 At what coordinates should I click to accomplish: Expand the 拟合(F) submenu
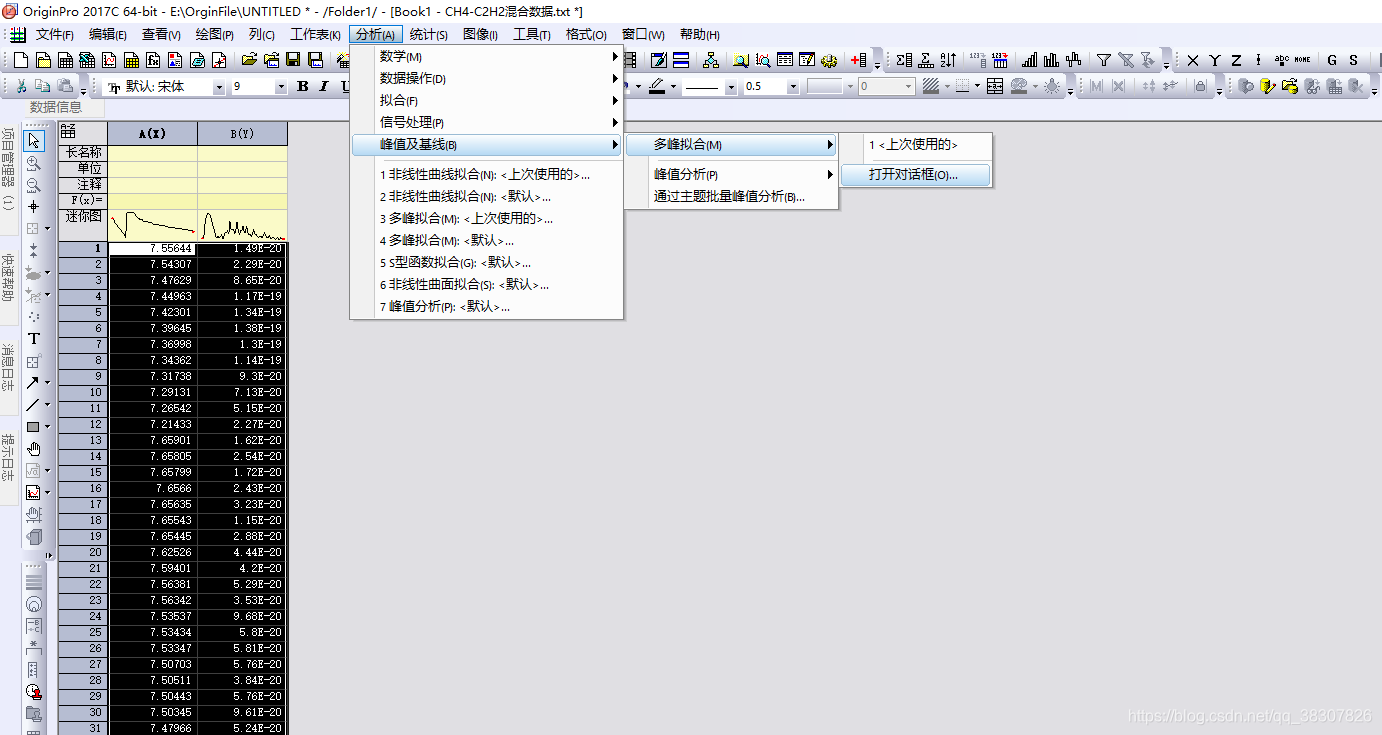487,100
